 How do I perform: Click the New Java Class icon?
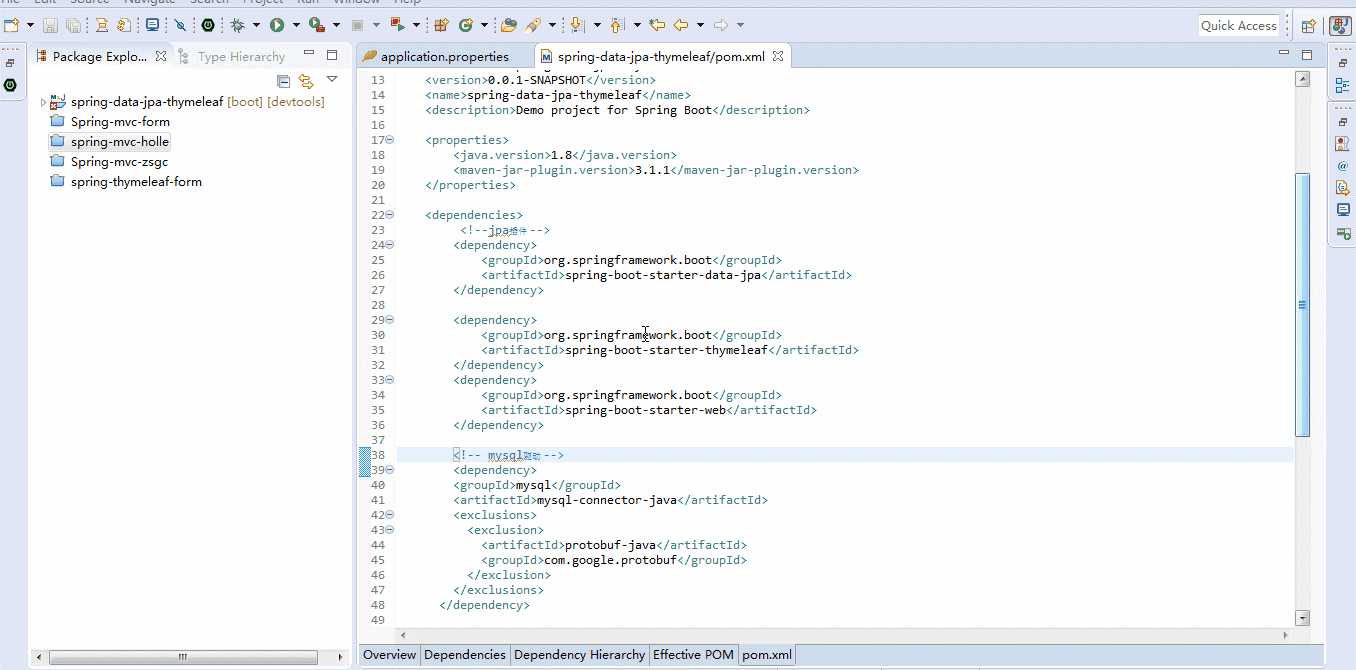466,25
